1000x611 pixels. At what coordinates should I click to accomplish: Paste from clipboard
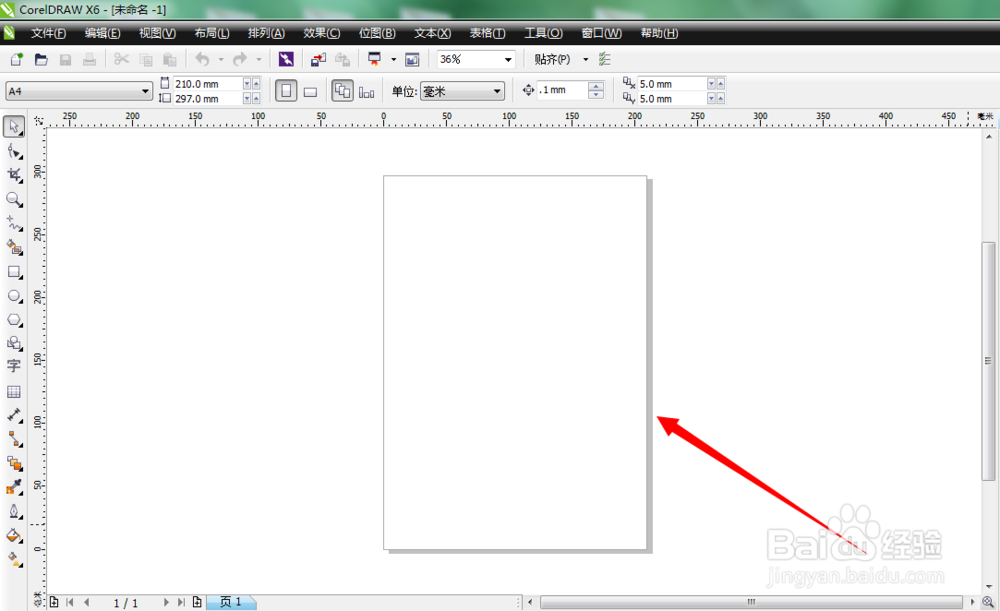tap(170, 59)
